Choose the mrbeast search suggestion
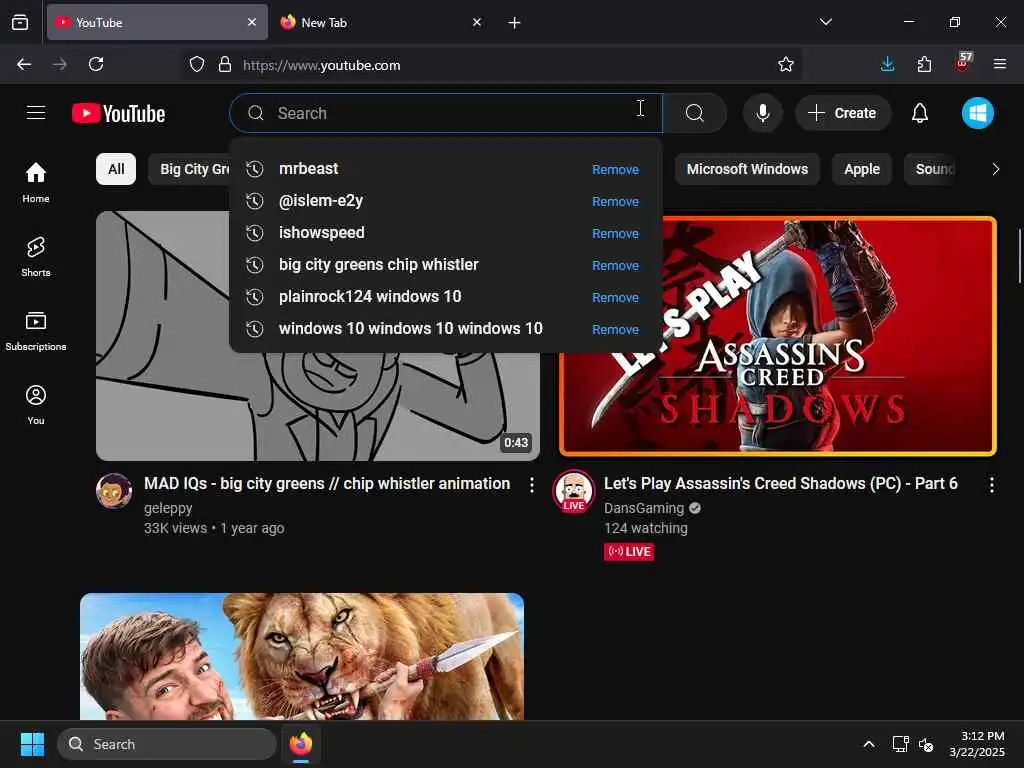Viewport: 1024px width, 768px height. coord(444,168)
